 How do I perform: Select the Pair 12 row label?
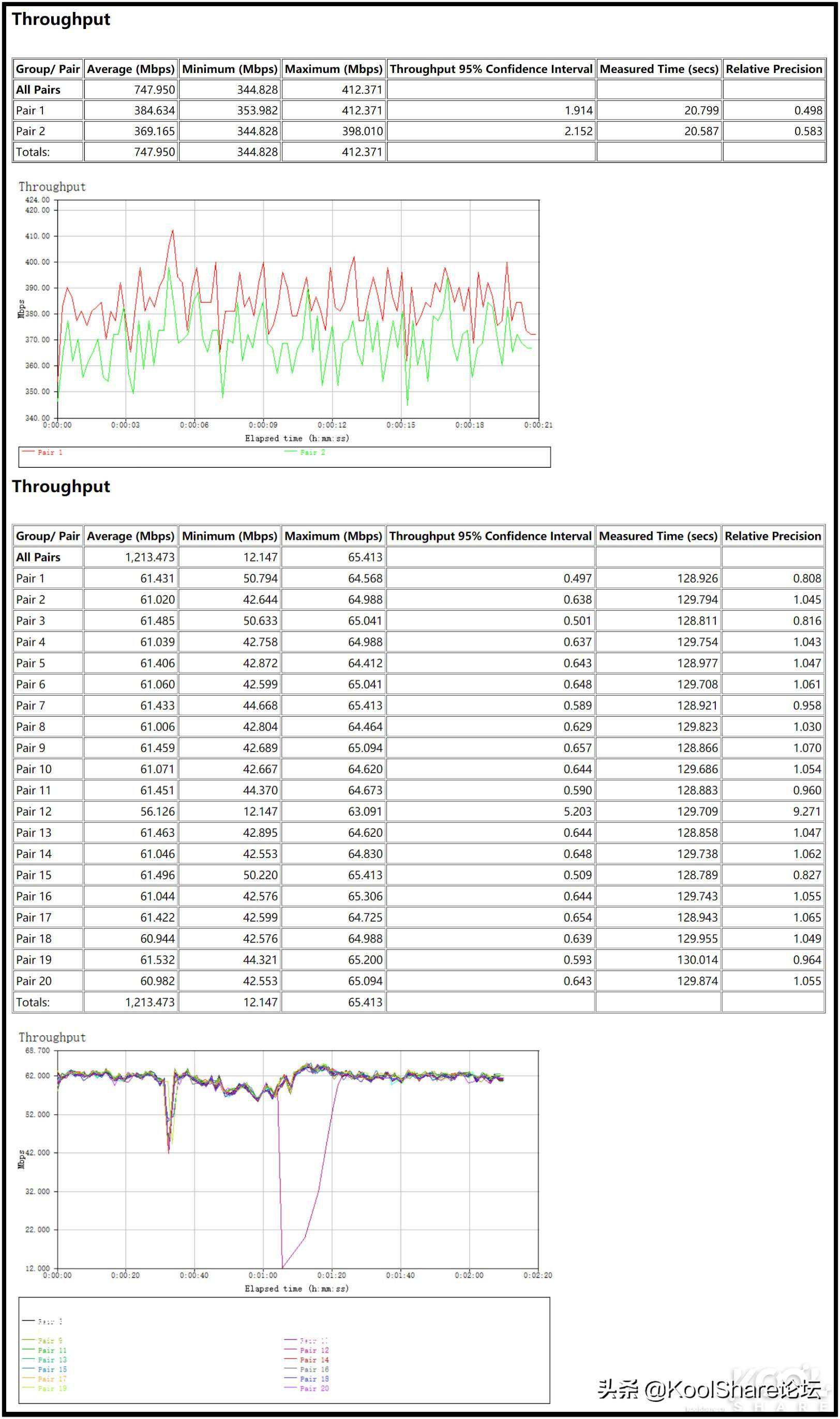[x=34, y=811]
